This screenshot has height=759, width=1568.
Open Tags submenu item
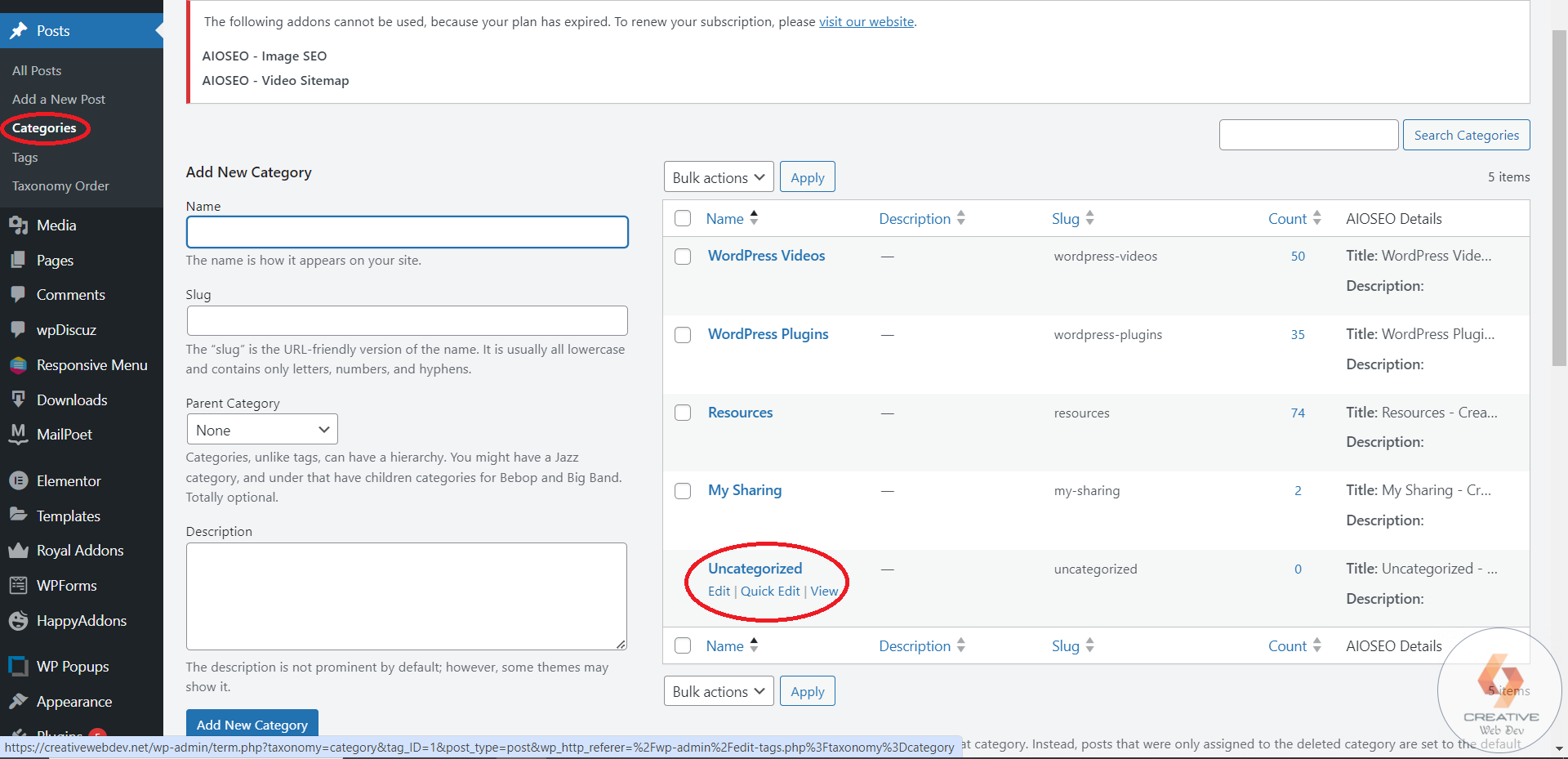pos(25,158)
